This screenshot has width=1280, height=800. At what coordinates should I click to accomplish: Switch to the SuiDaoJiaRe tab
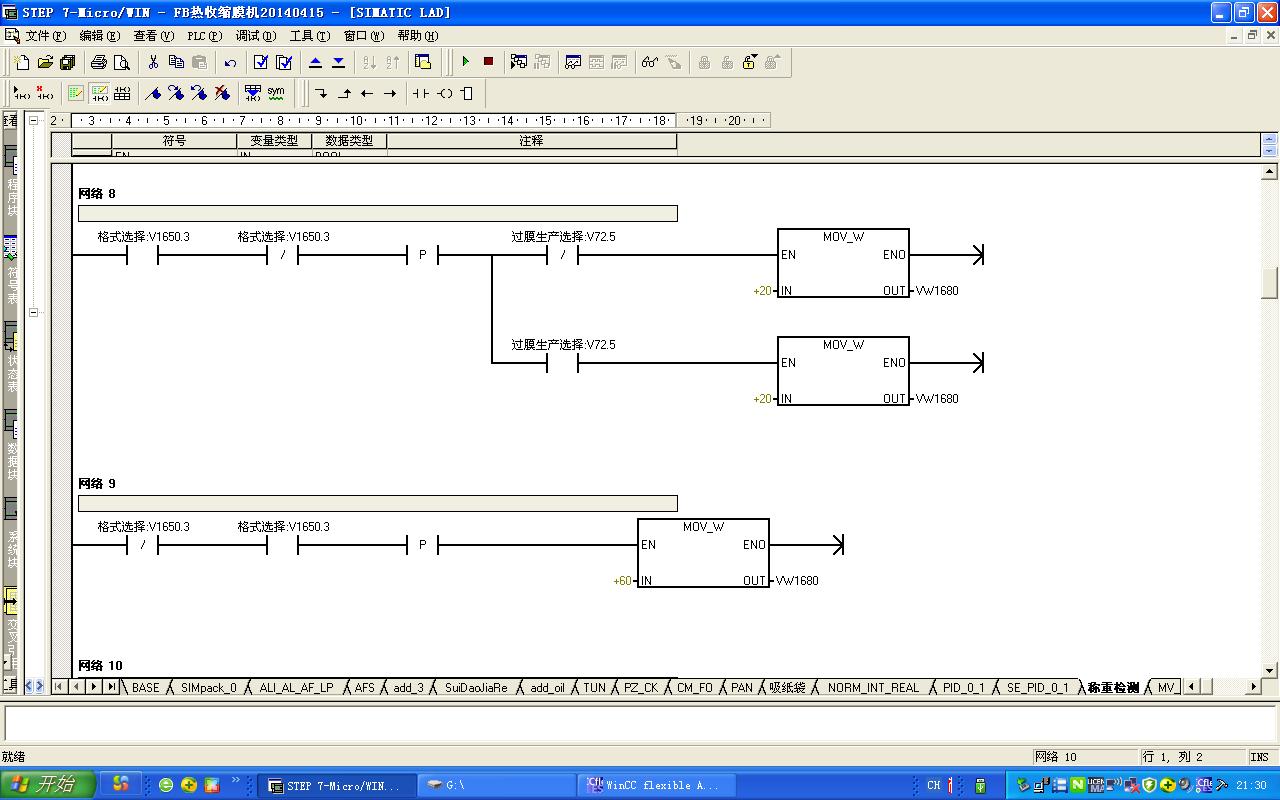click(476, 688)
